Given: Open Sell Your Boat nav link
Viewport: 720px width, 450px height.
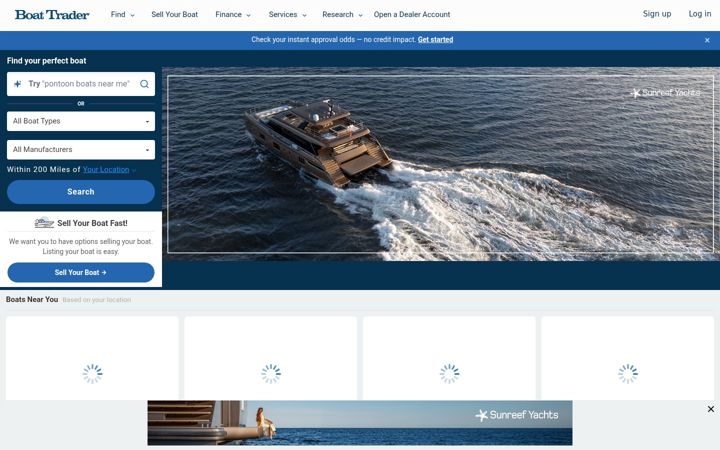Looking at the screenshot, I should point(174,15).
